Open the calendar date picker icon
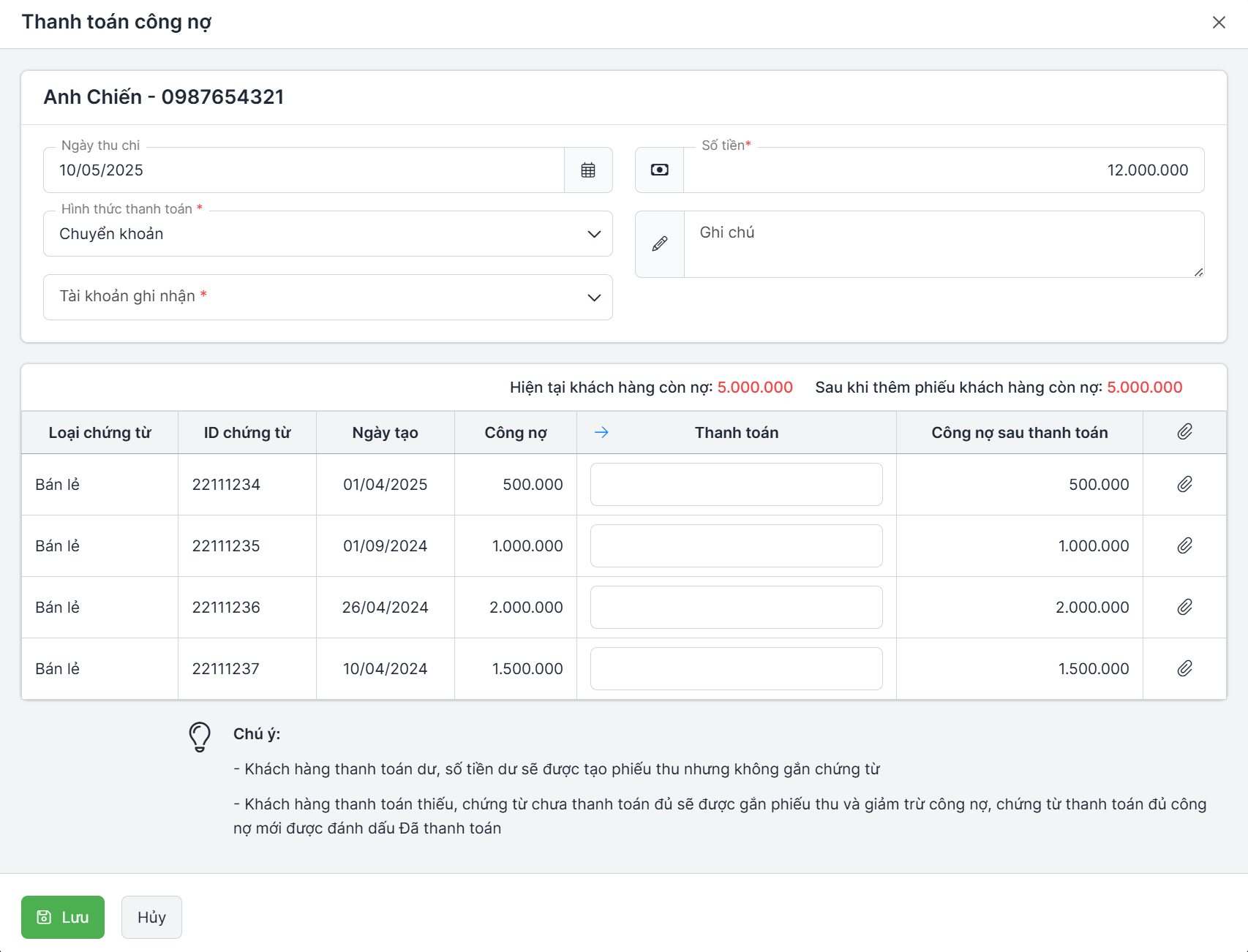Screen dimensions: 1248x952 coord(588,170)
